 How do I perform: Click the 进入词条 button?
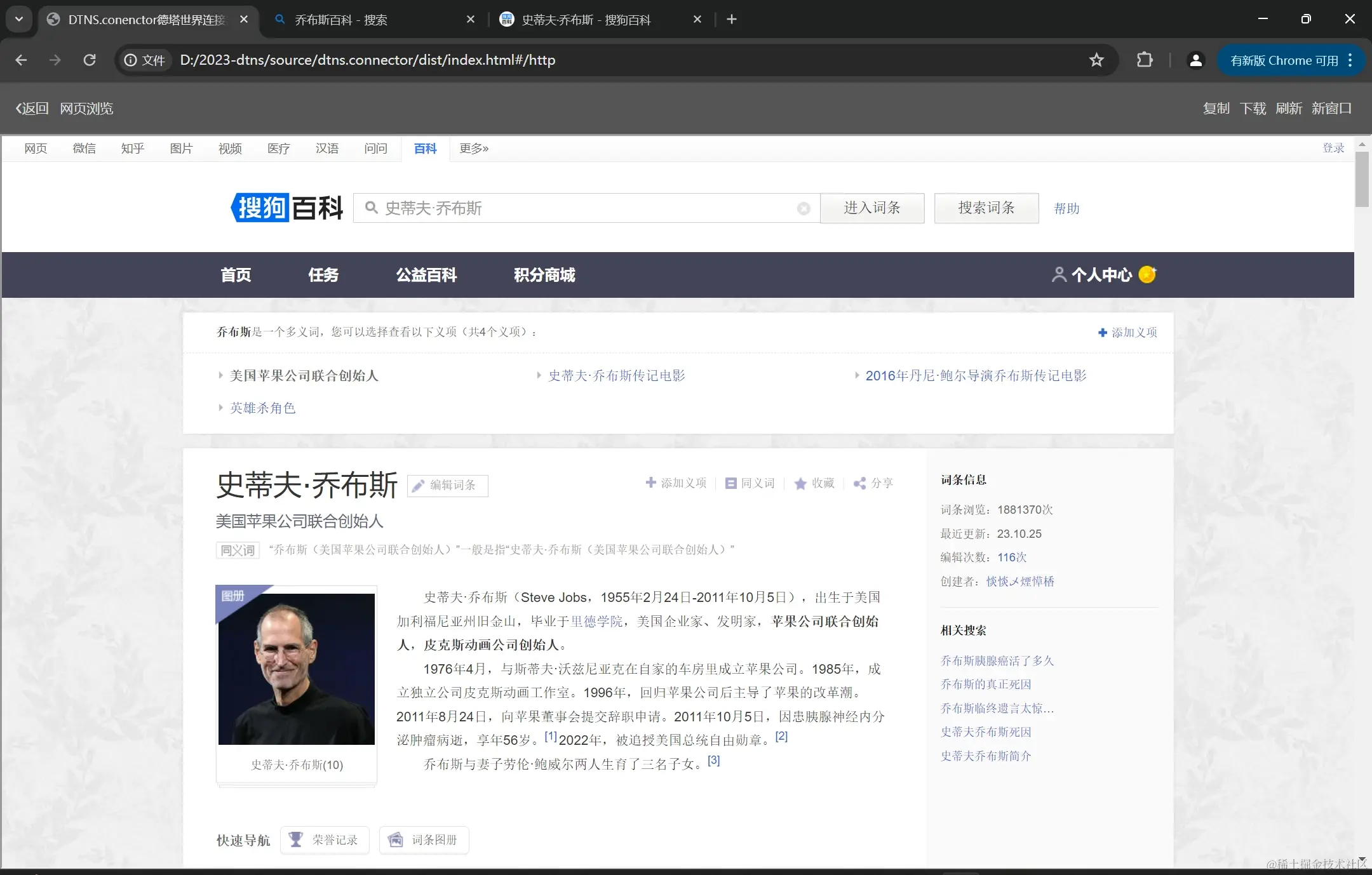(x=872, y=208)
